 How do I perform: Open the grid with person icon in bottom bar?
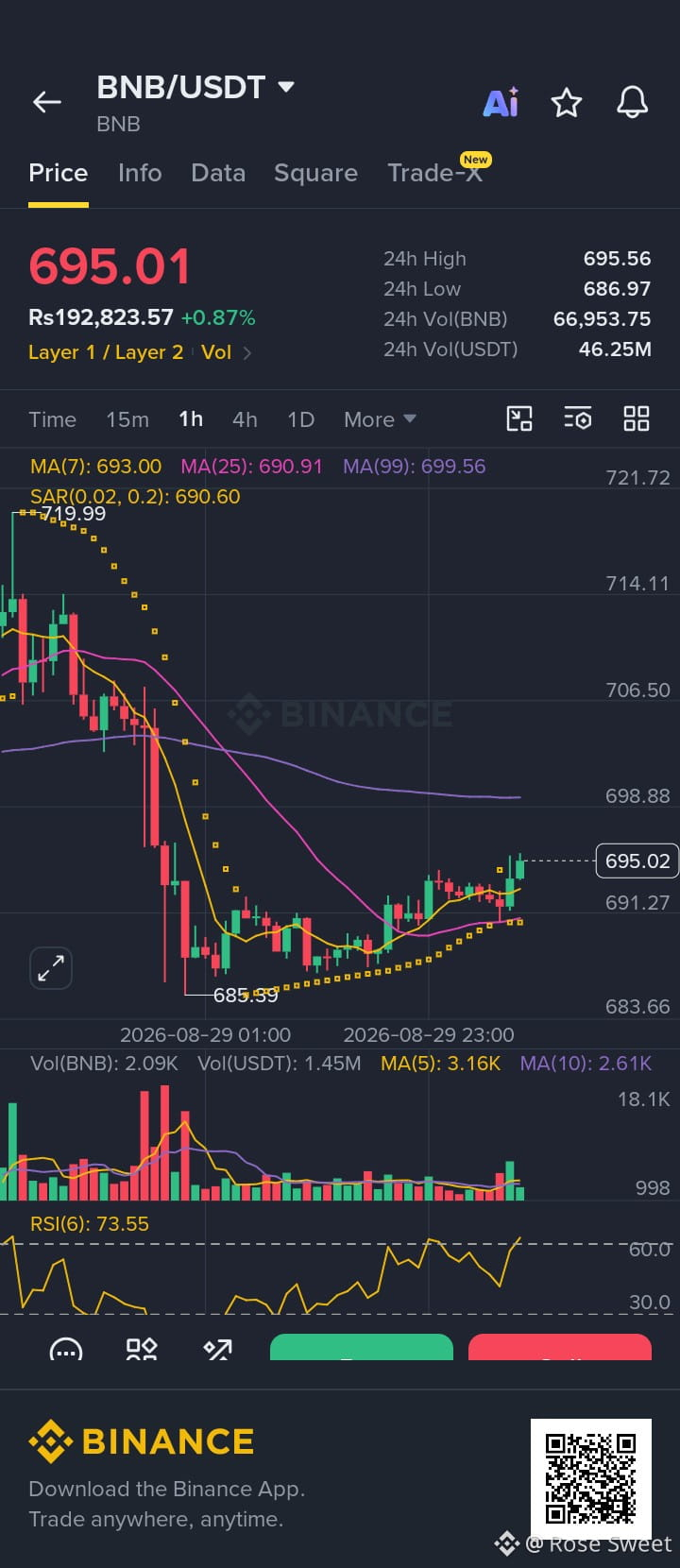pos(142,1349)
